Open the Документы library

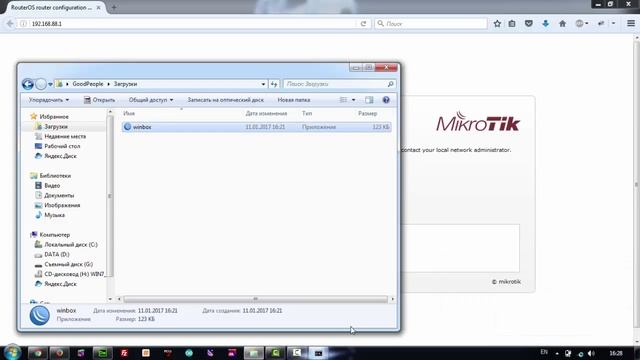coord(55,195)
